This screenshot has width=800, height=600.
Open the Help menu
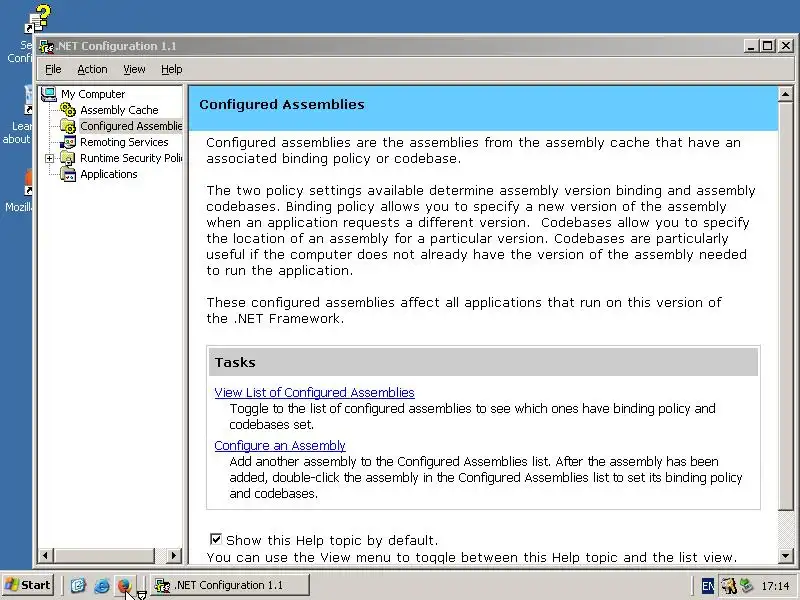coord(171,69)
